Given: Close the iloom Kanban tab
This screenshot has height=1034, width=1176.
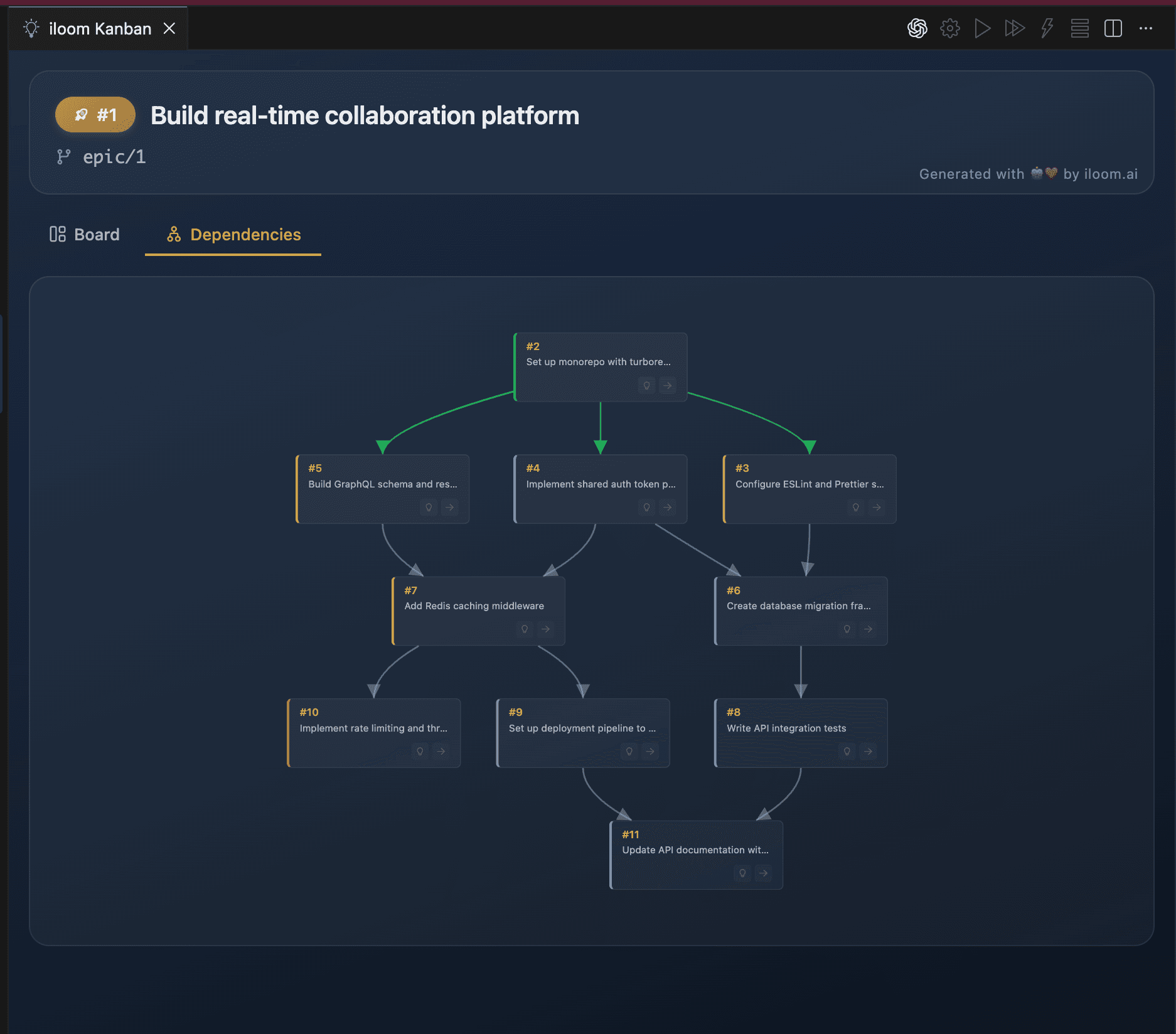Looking at the screenshot, I should tap(170, 28).
